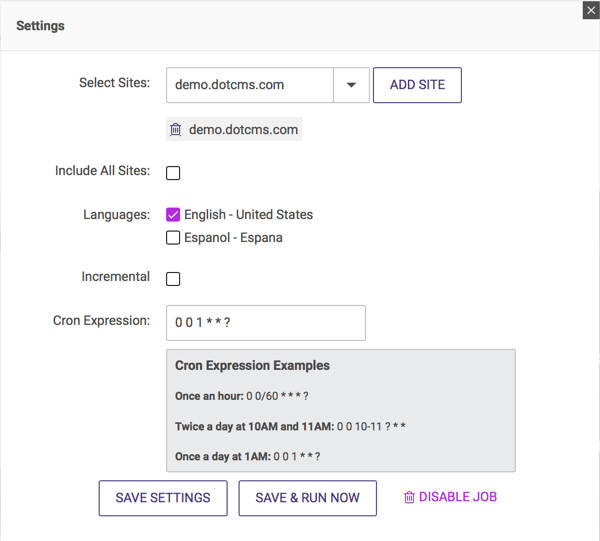
Task: Click the DISABLE JOB text link
Action: [x=457, y=497]
